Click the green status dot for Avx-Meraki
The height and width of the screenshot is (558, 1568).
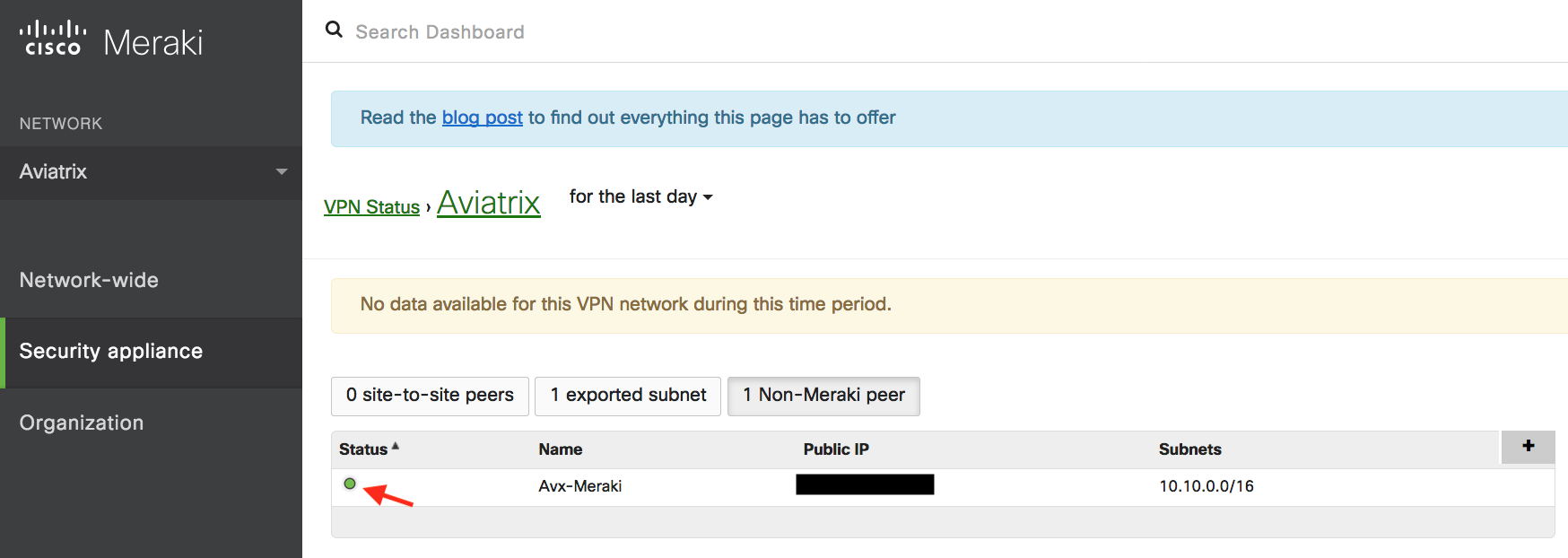click(350, 484)
